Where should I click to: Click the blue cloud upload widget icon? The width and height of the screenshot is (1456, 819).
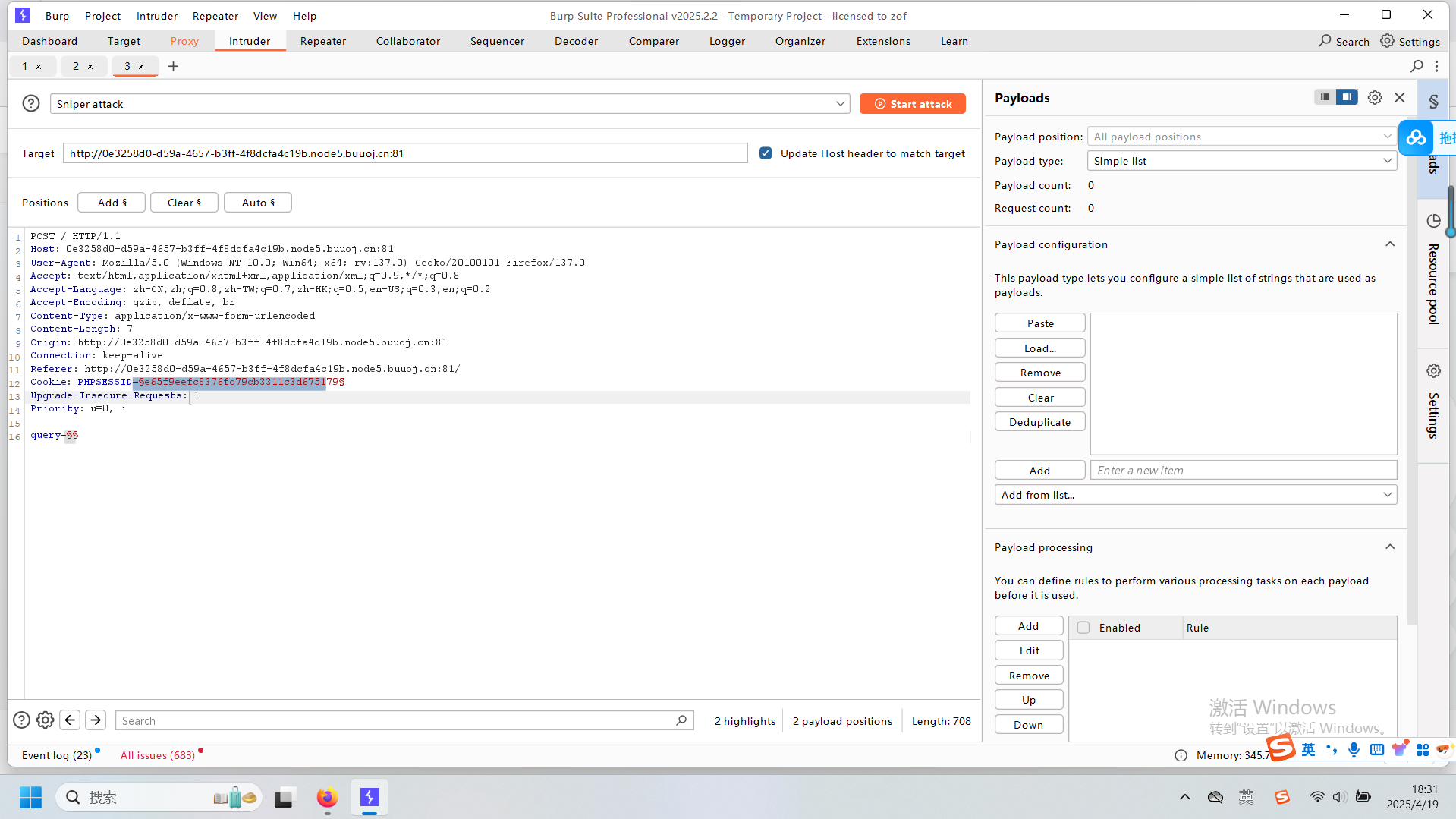coord(1416,137)
